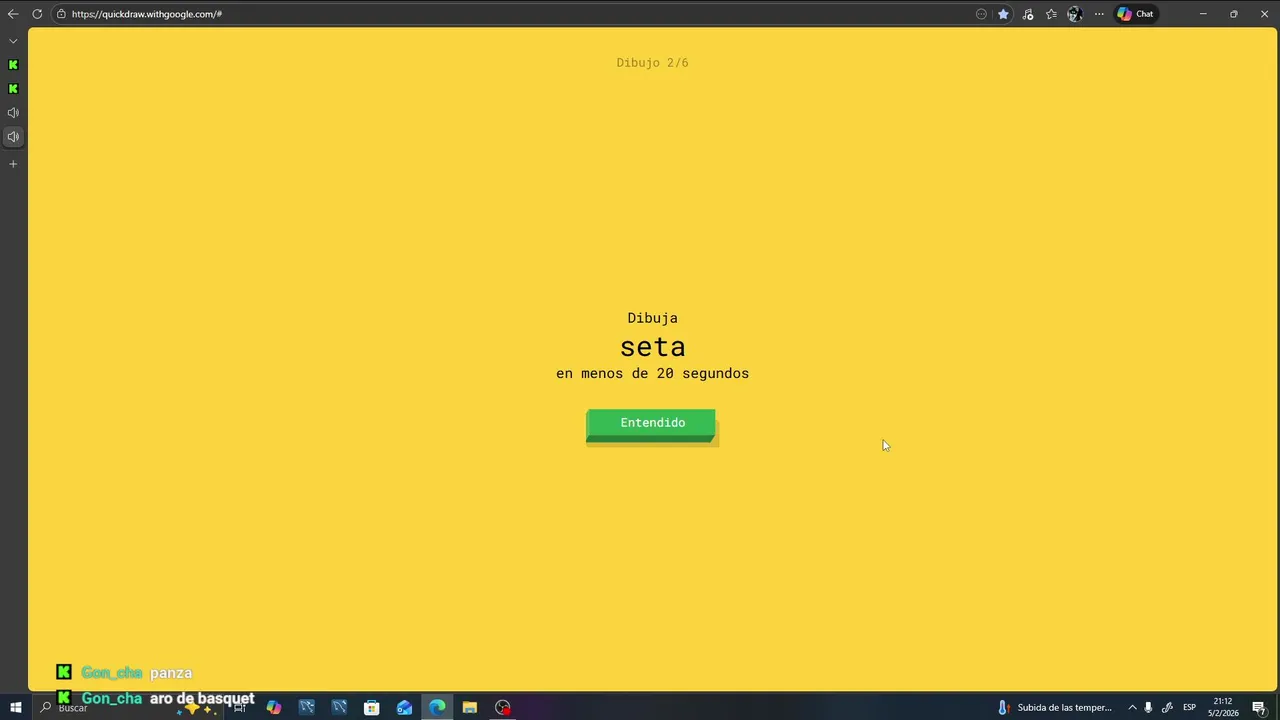
Task: Click the green Entendido button
Action: [651, 424]
